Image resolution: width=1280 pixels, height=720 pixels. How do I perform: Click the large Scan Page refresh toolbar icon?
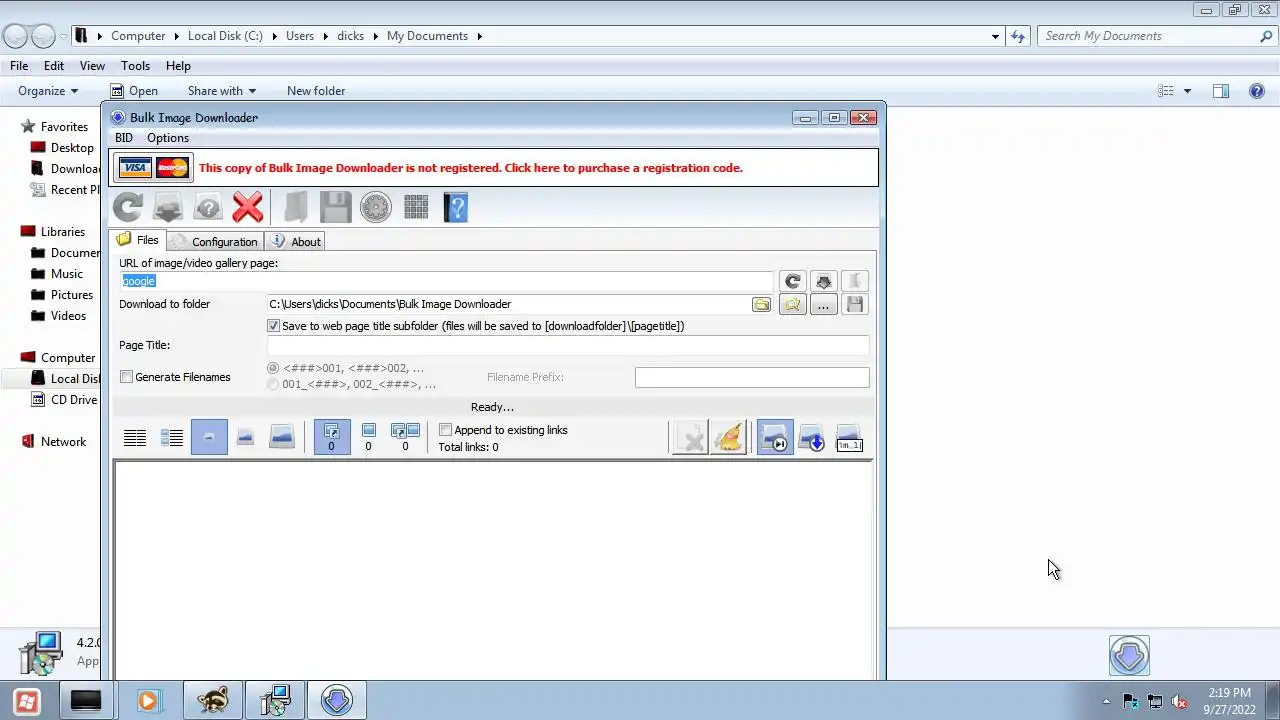coord(128,207)
